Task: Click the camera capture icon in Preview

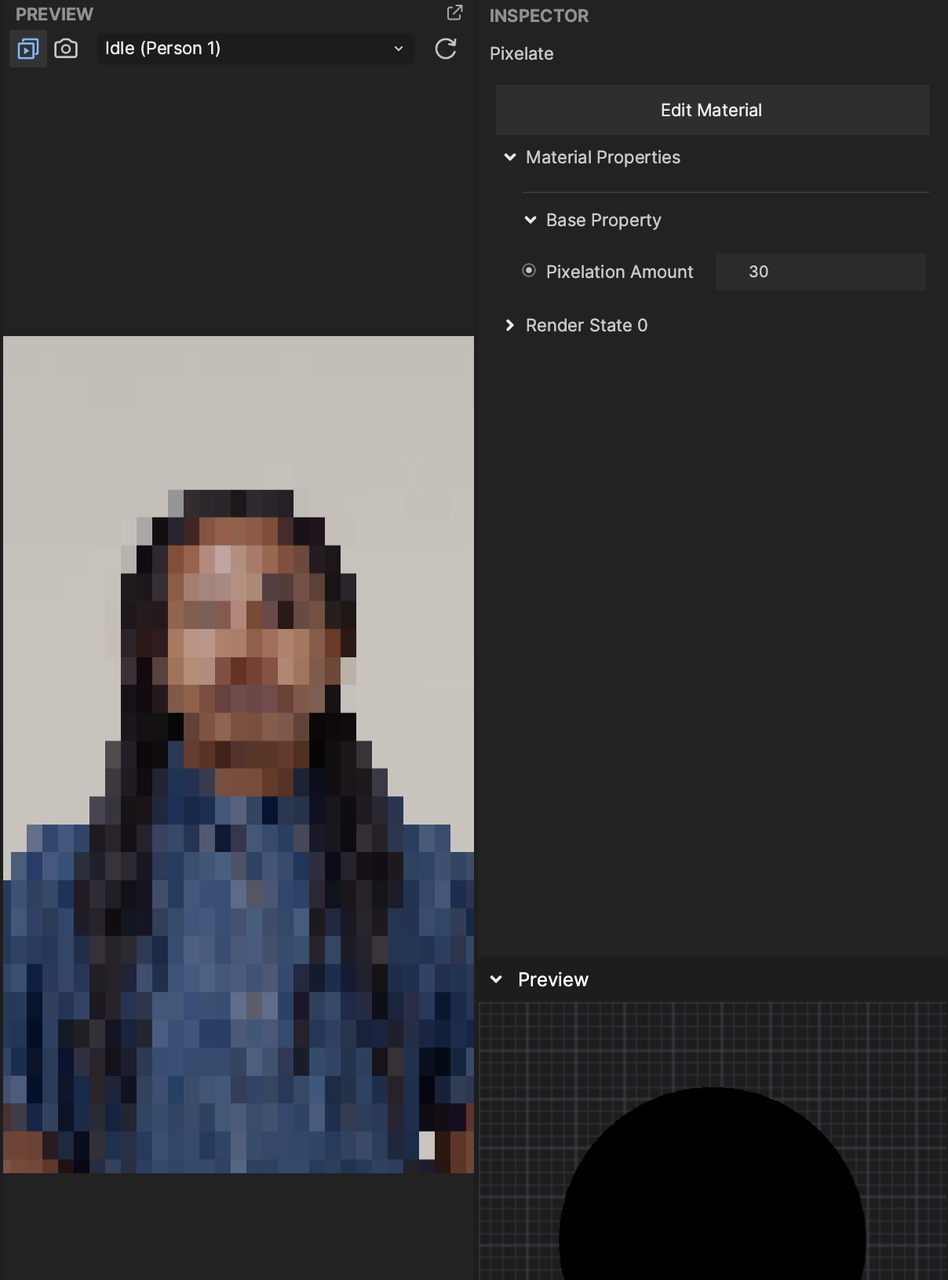Action: tap(66, 49)
